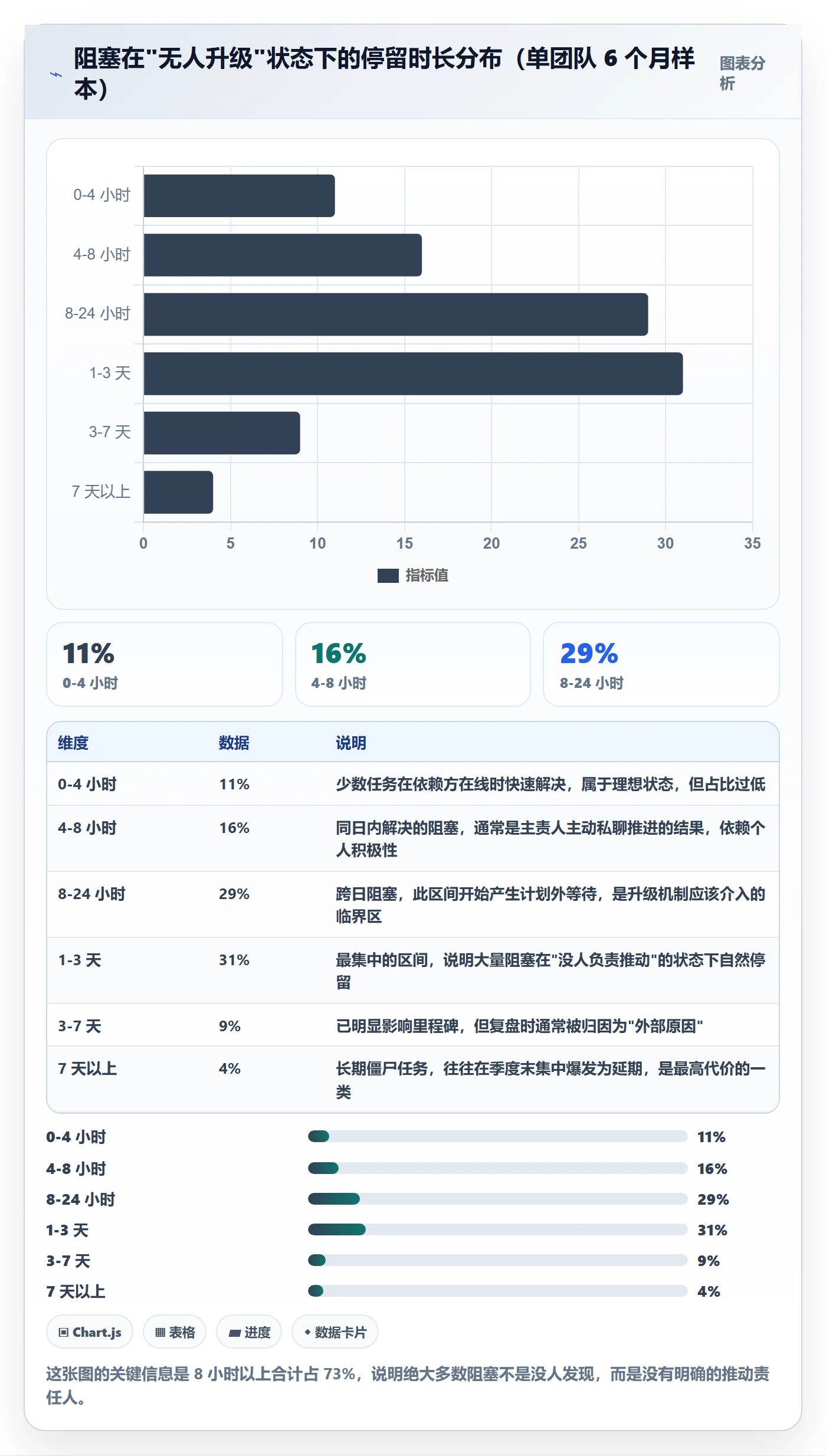This screenshot has width=826, height=1456.
Task: Select the 表格 tag chip
Action: point(175,1332)
